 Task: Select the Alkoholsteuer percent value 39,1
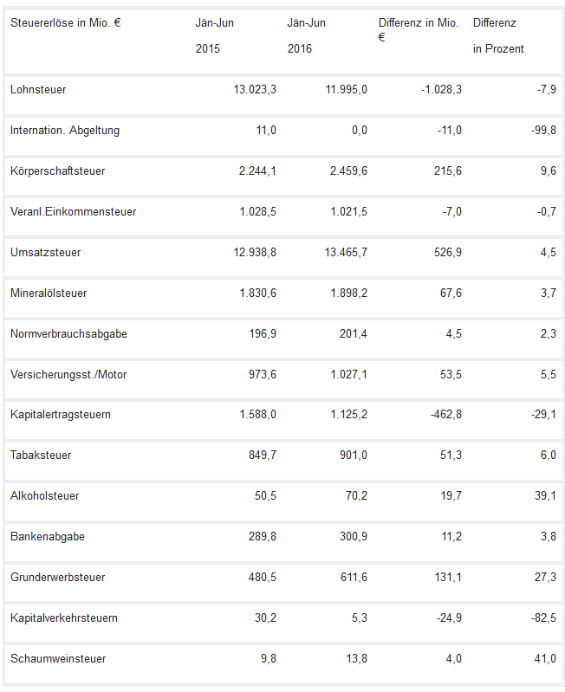pos(545,496)
